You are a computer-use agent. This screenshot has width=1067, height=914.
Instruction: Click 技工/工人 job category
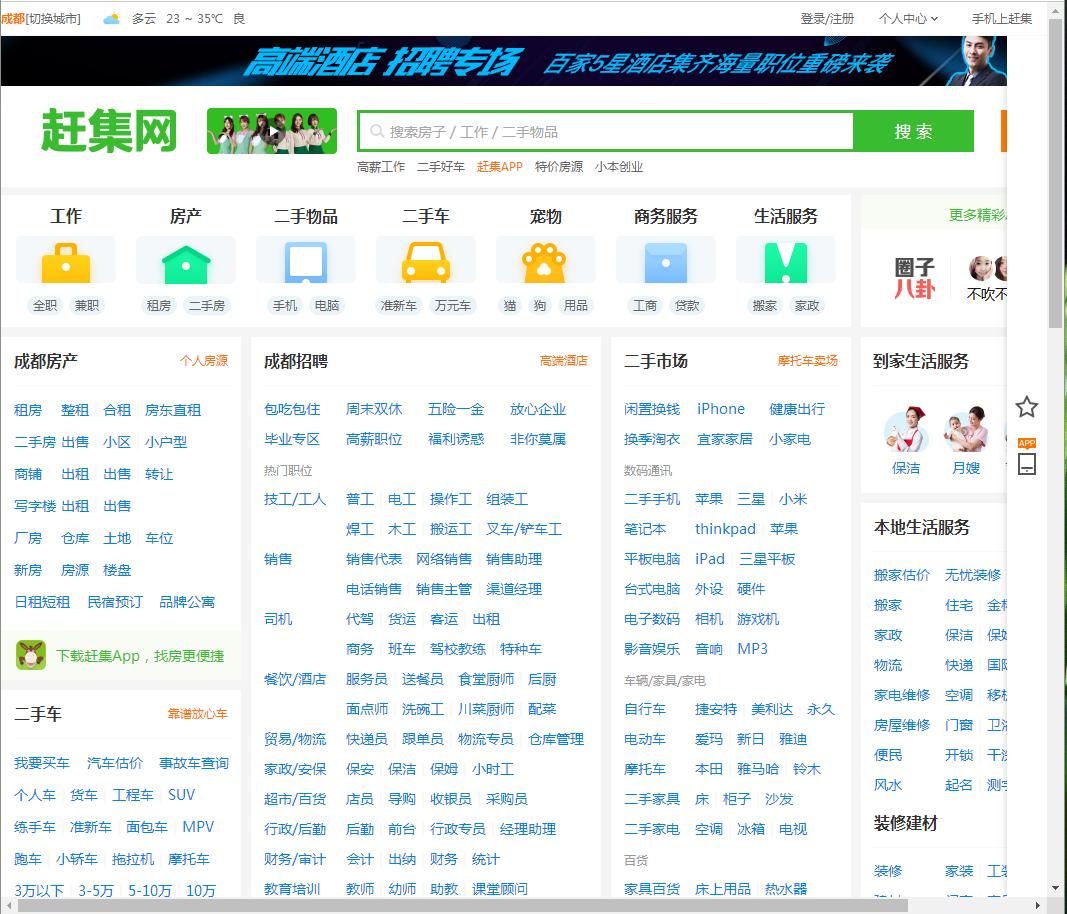coord(295,500)
